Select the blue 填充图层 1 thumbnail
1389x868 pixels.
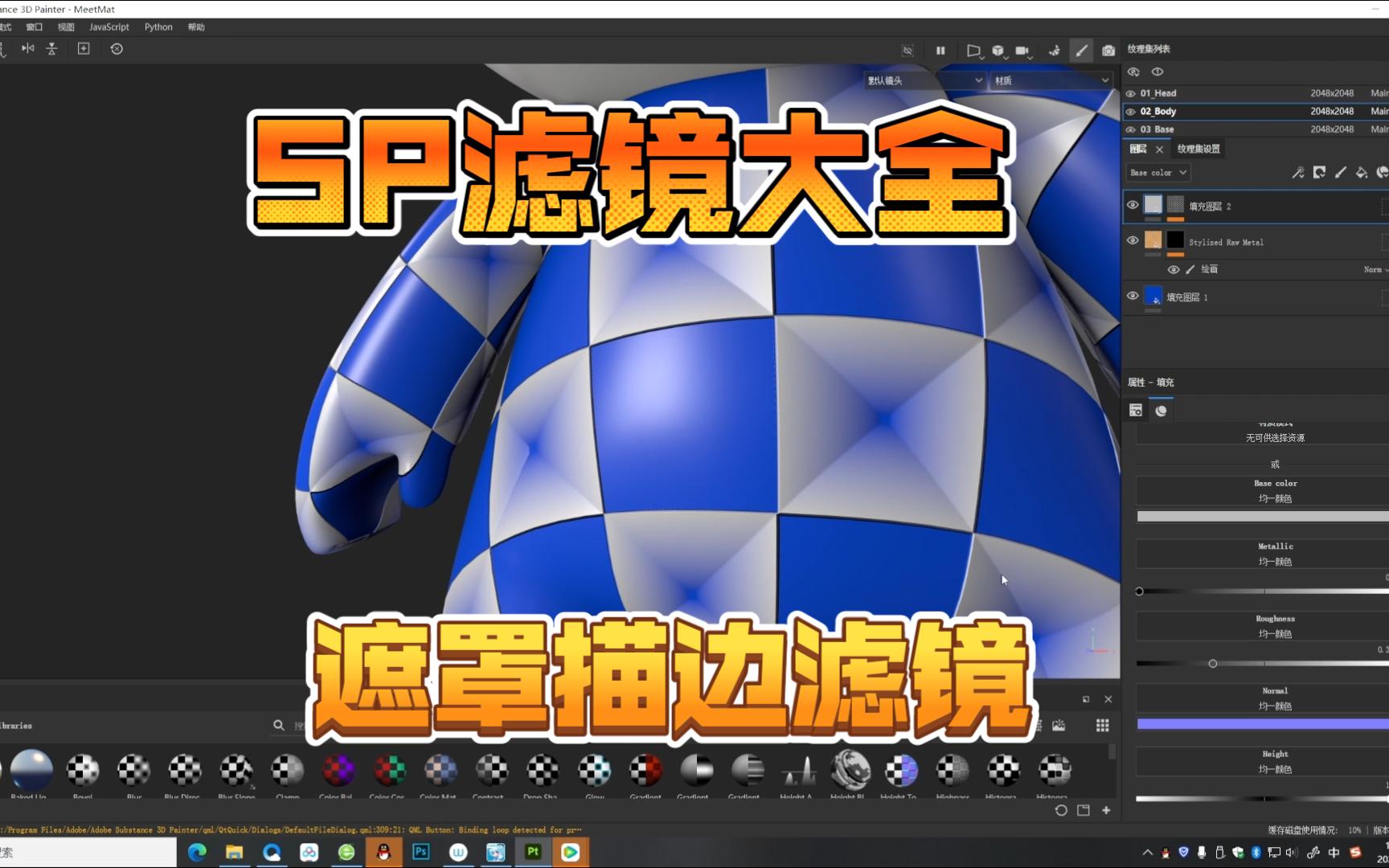tap(1153, 296)
